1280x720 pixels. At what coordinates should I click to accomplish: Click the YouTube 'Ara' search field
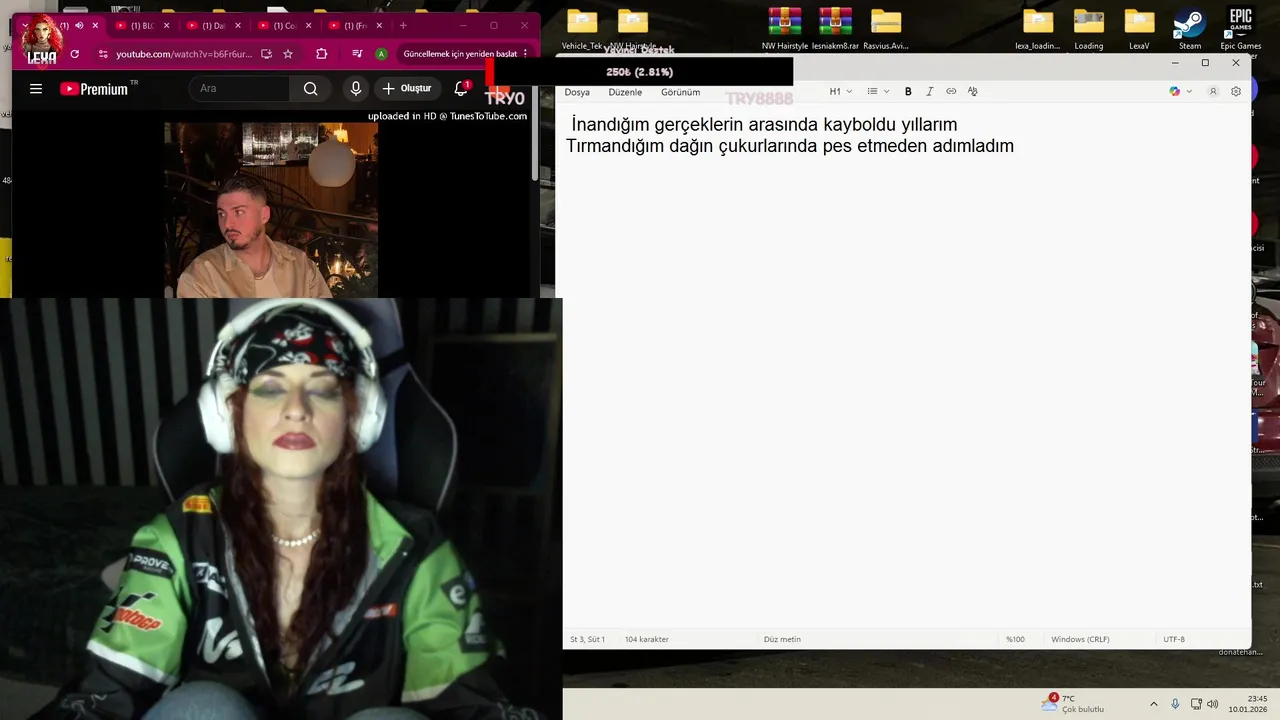[240, 89]
